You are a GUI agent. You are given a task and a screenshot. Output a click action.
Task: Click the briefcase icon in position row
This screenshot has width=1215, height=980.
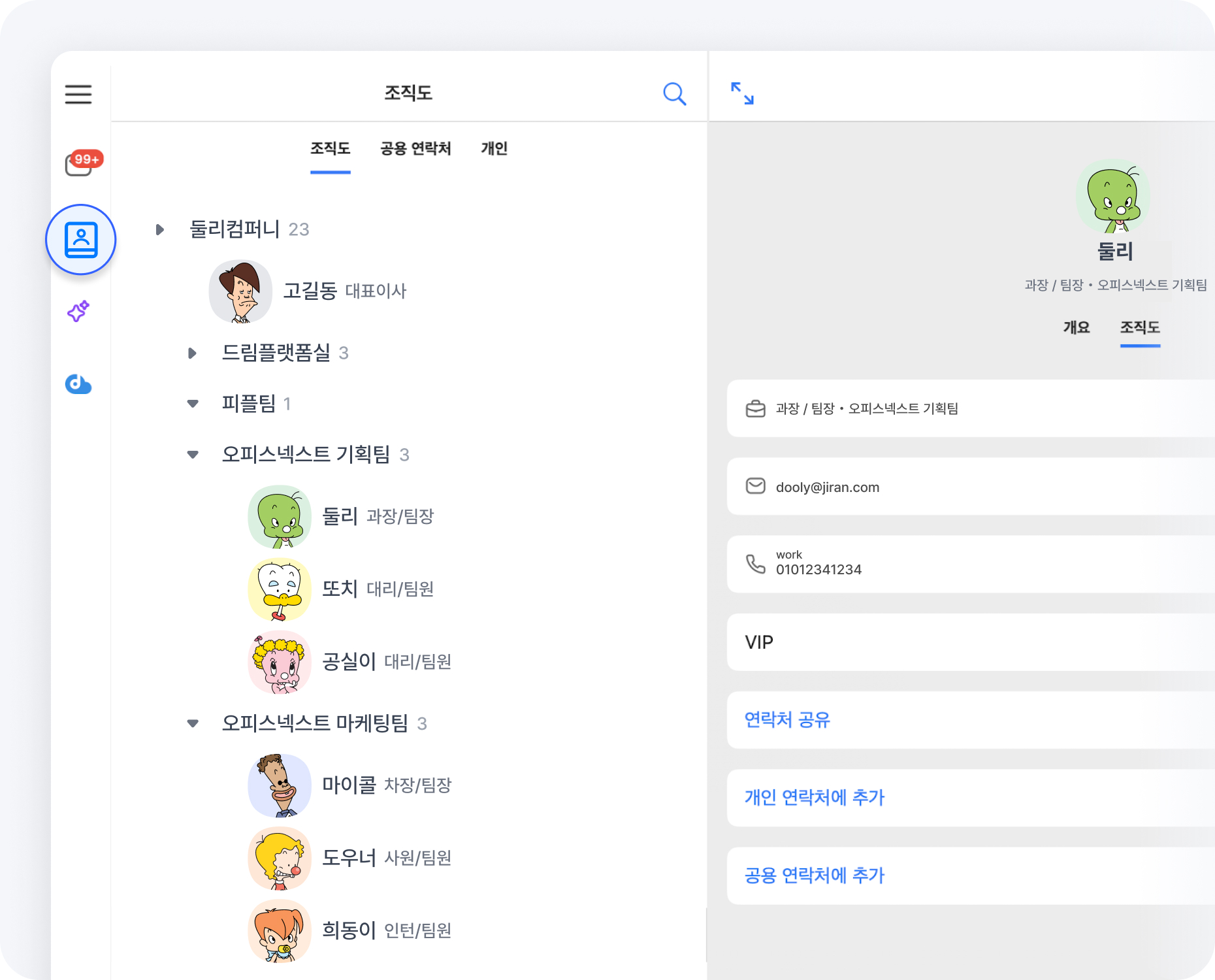click(756, 409)
